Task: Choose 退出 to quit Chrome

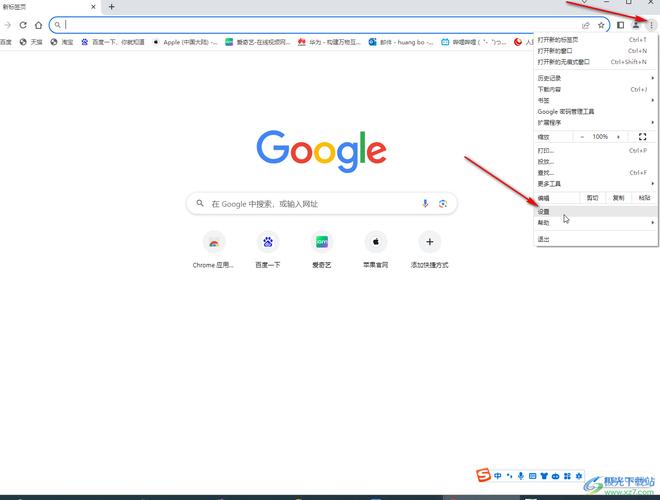Action: [x=596, y=239]
